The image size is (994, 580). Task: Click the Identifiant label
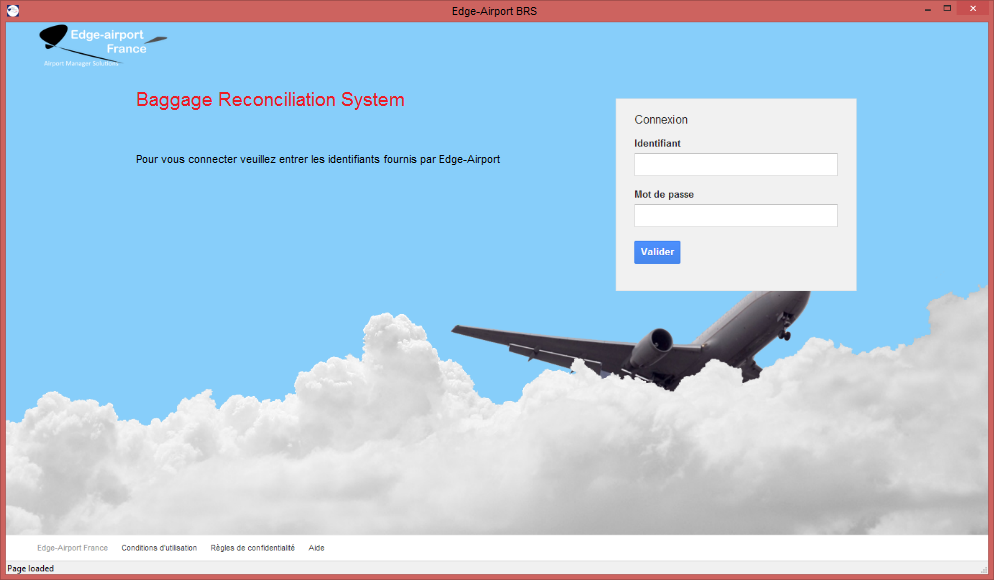point(657,144)
